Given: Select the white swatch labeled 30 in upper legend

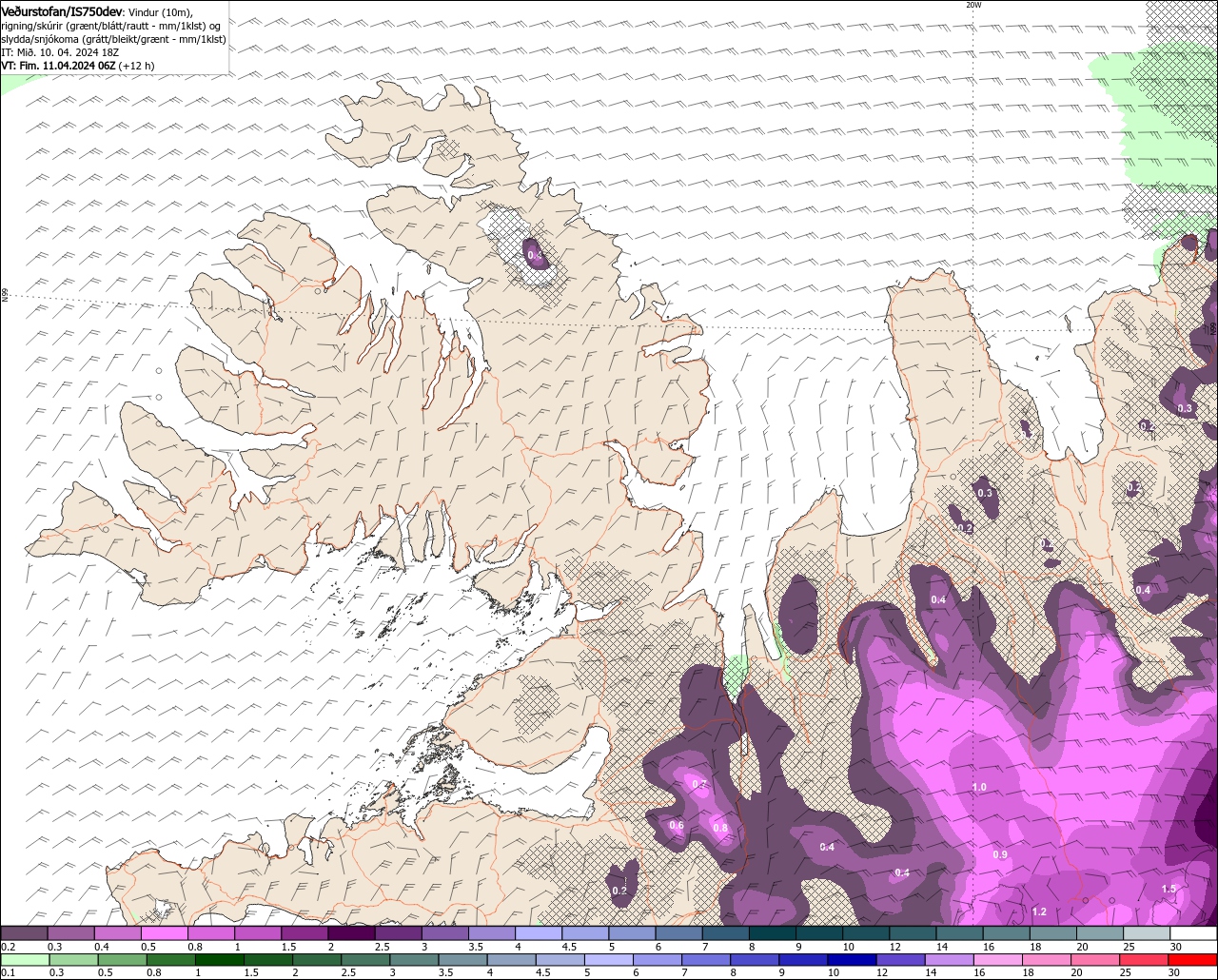Looking at the screenshot, I should point(1194,933).
